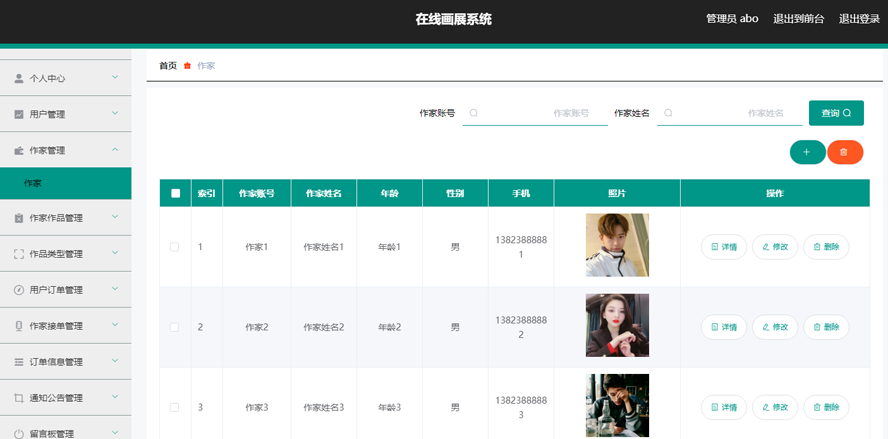Click the 查询 search button
This screenshot has width=888, height=439.
[x=835, y=113]
